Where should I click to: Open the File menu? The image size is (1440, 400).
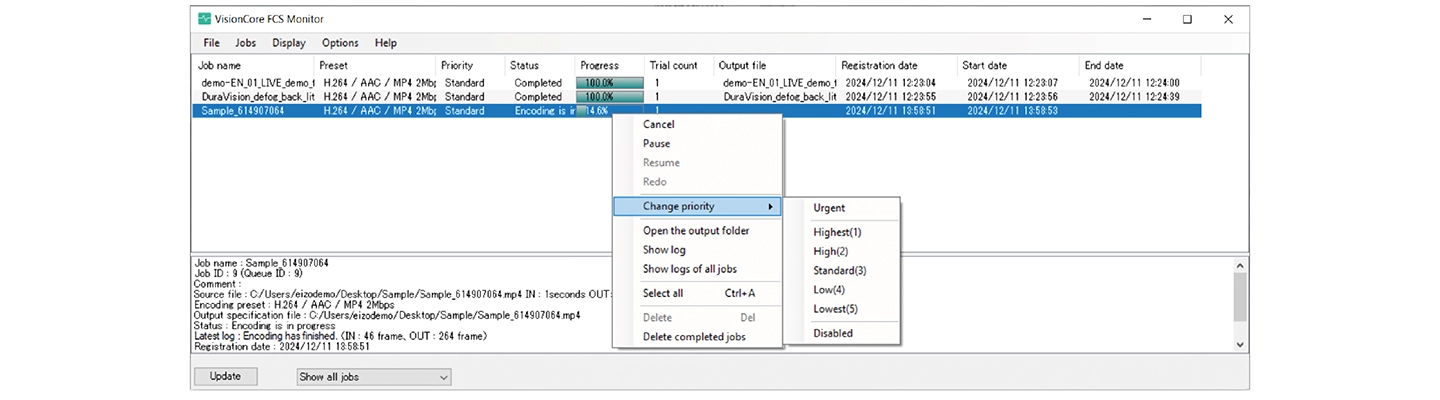211,43
